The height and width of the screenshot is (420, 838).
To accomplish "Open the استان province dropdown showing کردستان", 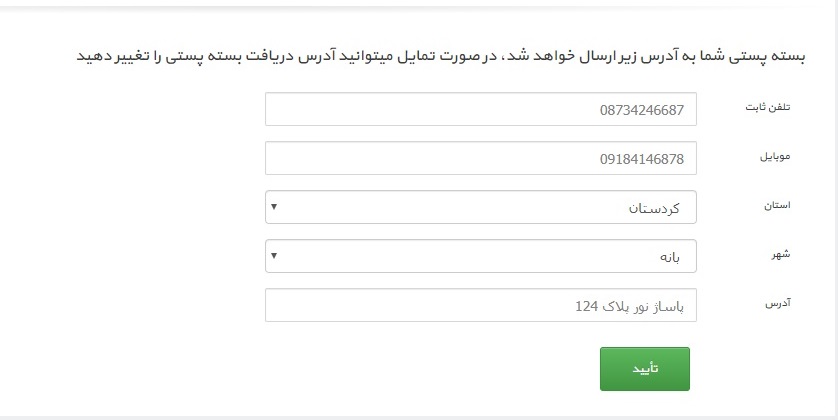I will [x=480, y=207].
